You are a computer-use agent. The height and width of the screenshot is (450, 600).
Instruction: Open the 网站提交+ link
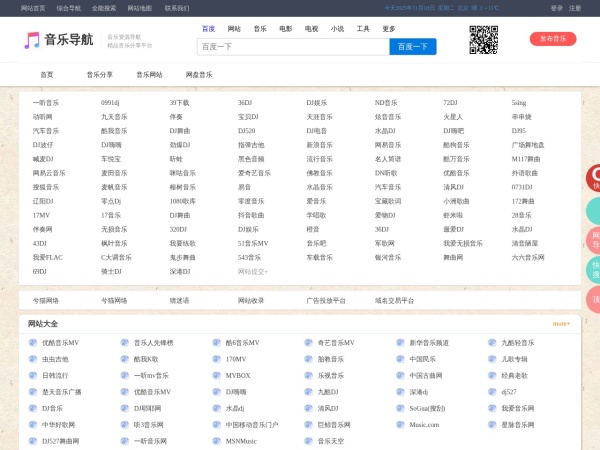pyautogui.click(x=253, y=272)
